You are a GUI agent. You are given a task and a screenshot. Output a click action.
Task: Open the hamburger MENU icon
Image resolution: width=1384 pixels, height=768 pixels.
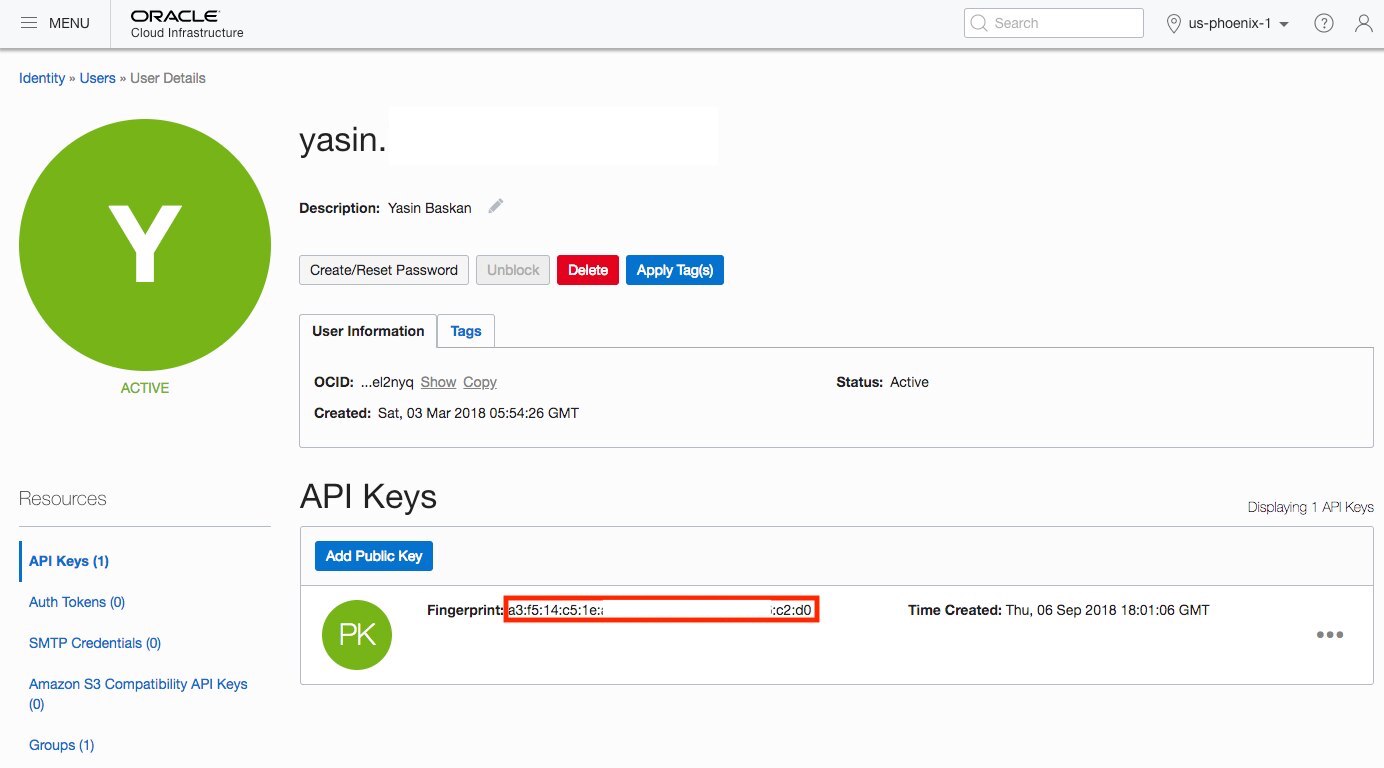[29, 23]
